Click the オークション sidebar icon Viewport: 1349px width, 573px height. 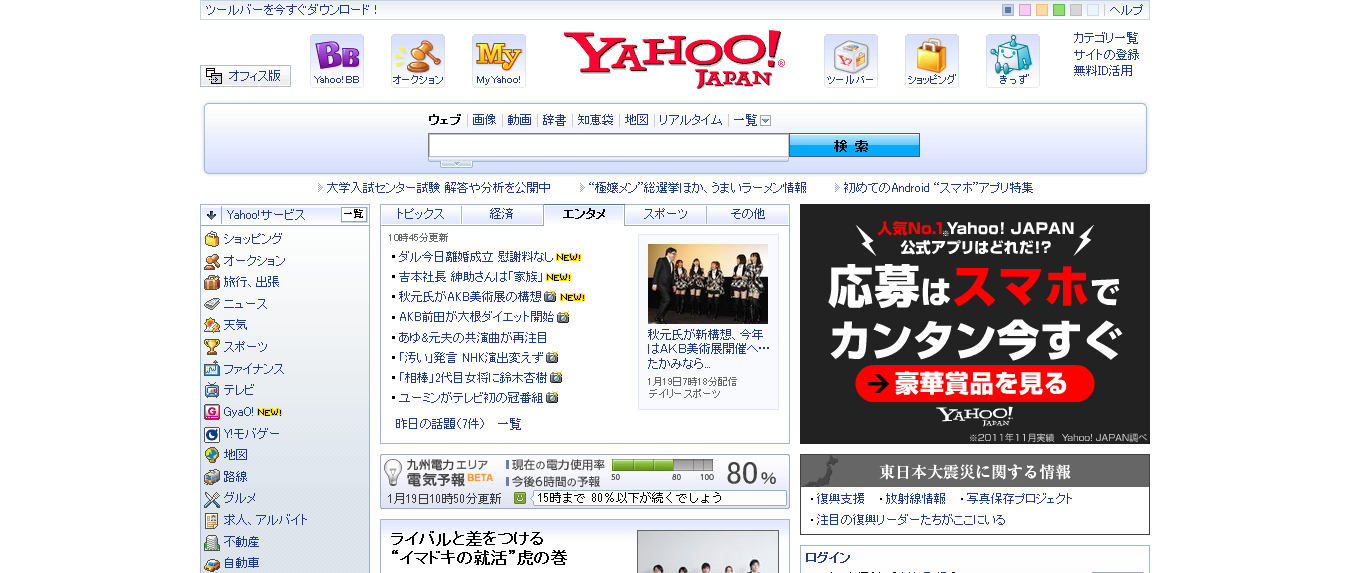tap(212, 261)
